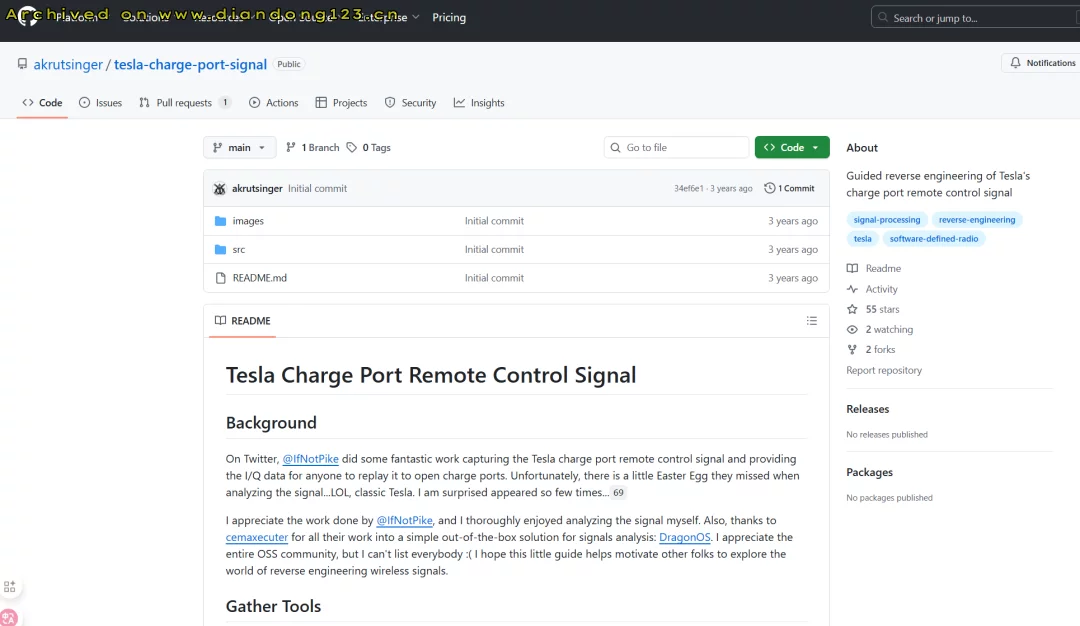Expand the main branch dropdown
The image size is (1080, 626).
click(240, 147)
